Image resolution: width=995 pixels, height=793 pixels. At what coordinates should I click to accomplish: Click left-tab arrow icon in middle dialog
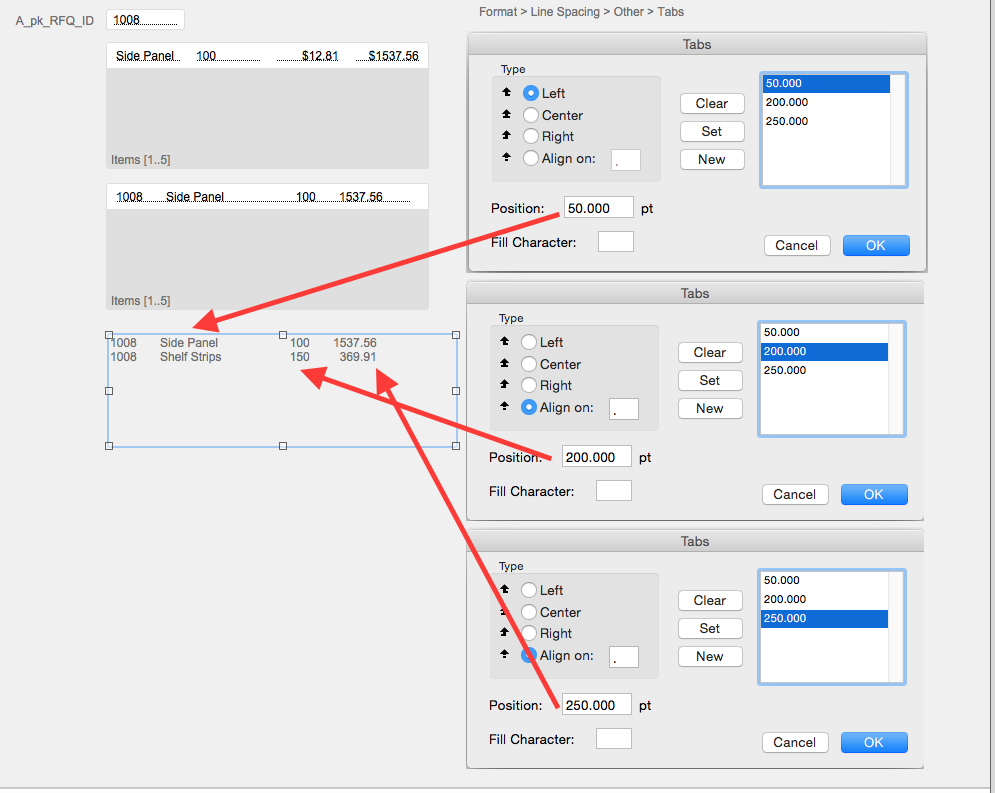pos(504,341)
